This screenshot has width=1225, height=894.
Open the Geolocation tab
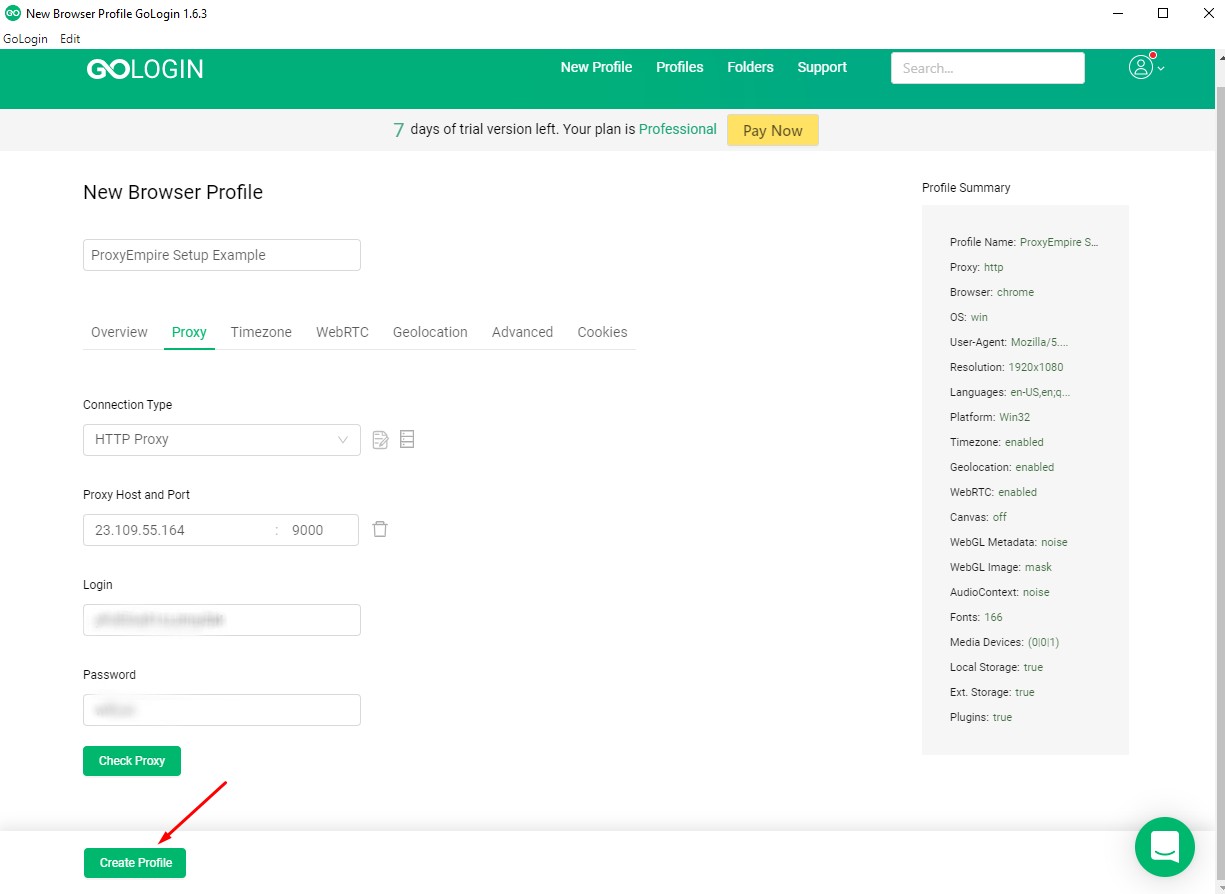click(430, 332)
